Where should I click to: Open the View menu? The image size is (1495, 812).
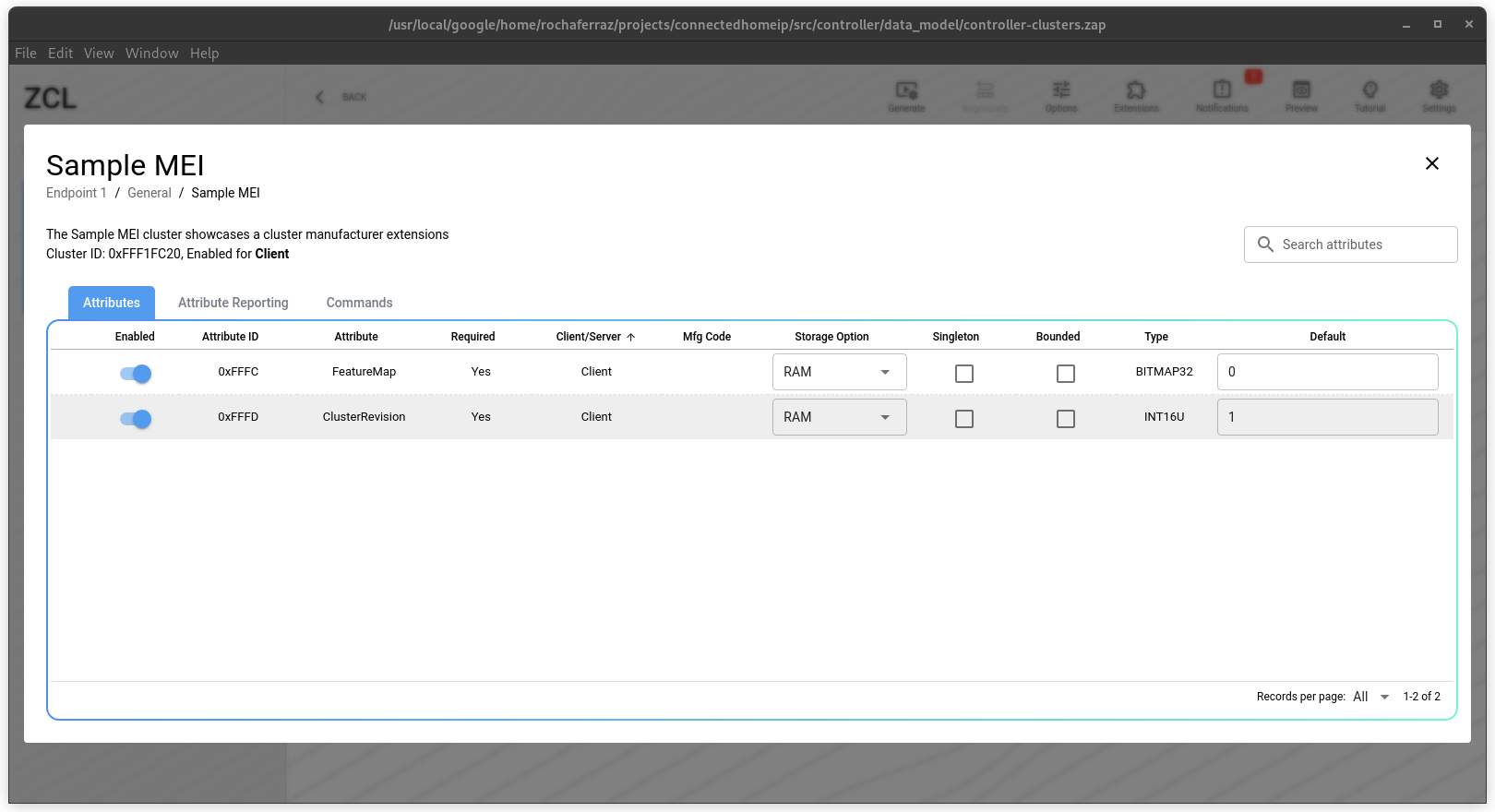coord(99,54)
